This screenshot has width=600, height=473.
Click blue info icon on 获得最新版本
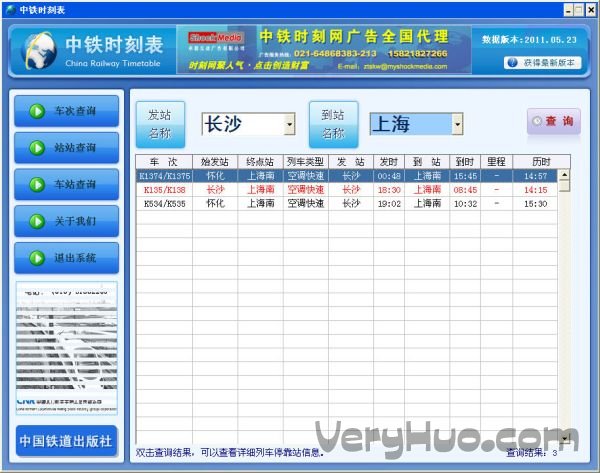coord(512,62)
